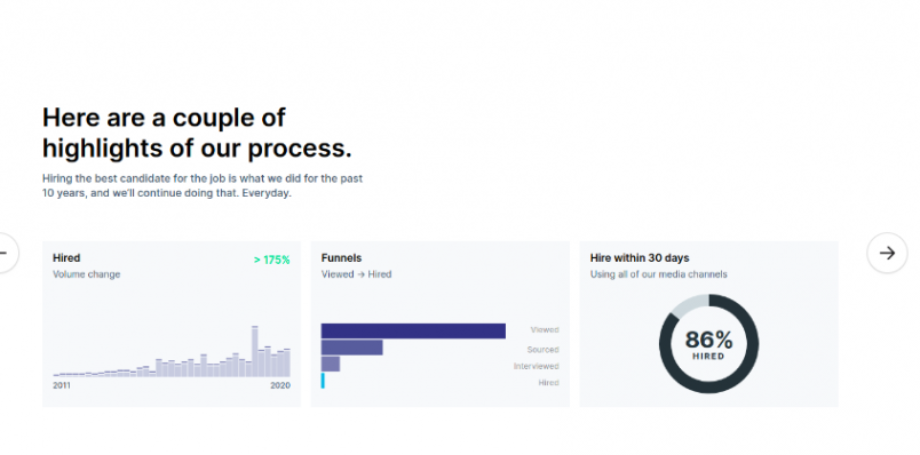Click the Viewed → Hired subtitle
920x455 pixels.
click(356, 274)
